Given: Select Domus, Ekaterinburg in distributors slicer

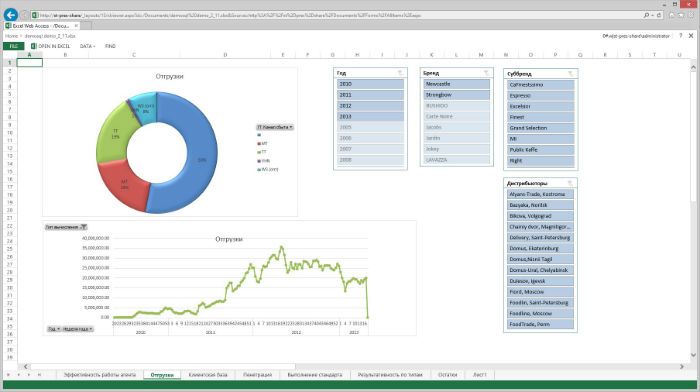Looking at the screenshot, I should (540, 248).
